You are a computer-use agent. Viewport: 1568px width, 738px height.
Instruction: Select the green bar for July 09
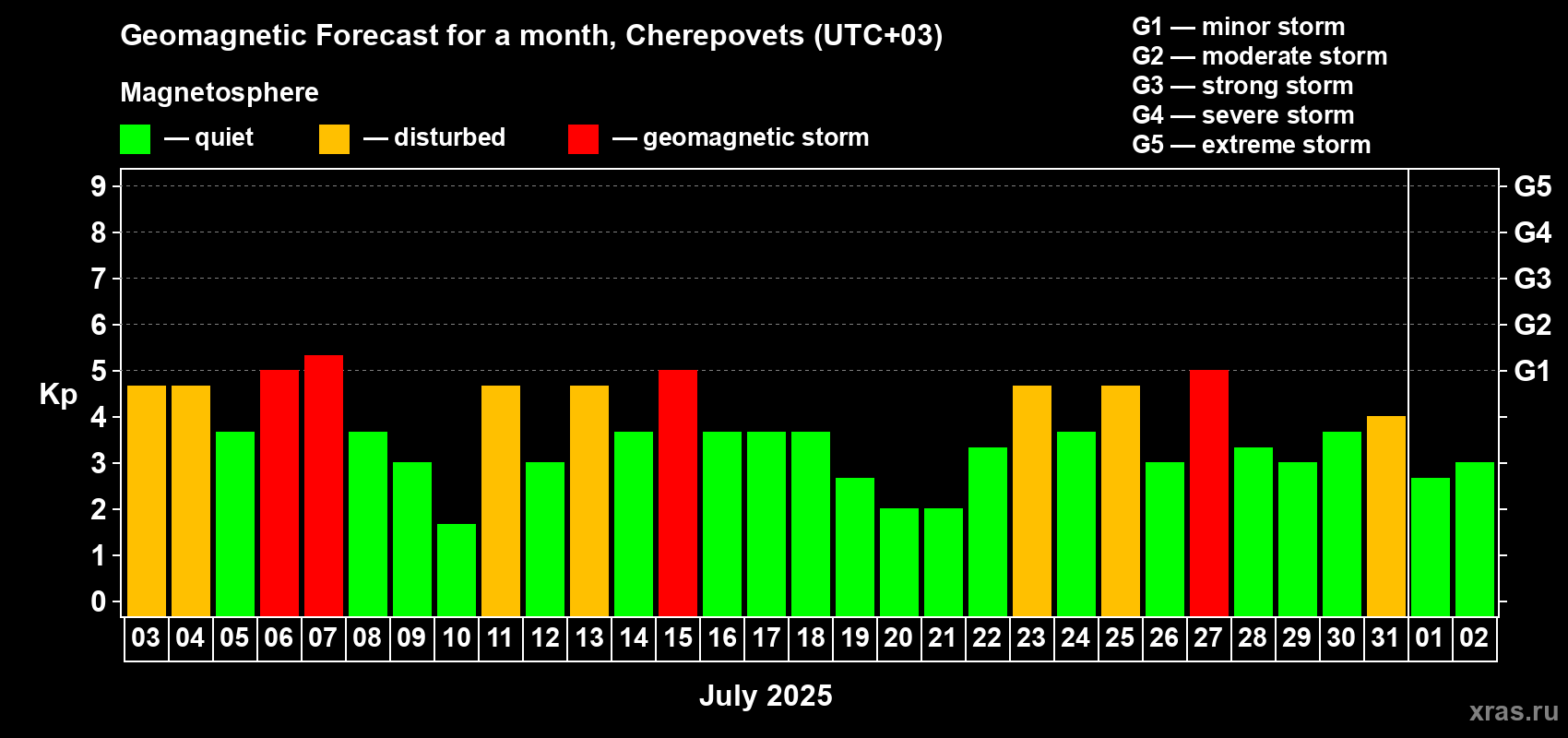pos(412,540)
